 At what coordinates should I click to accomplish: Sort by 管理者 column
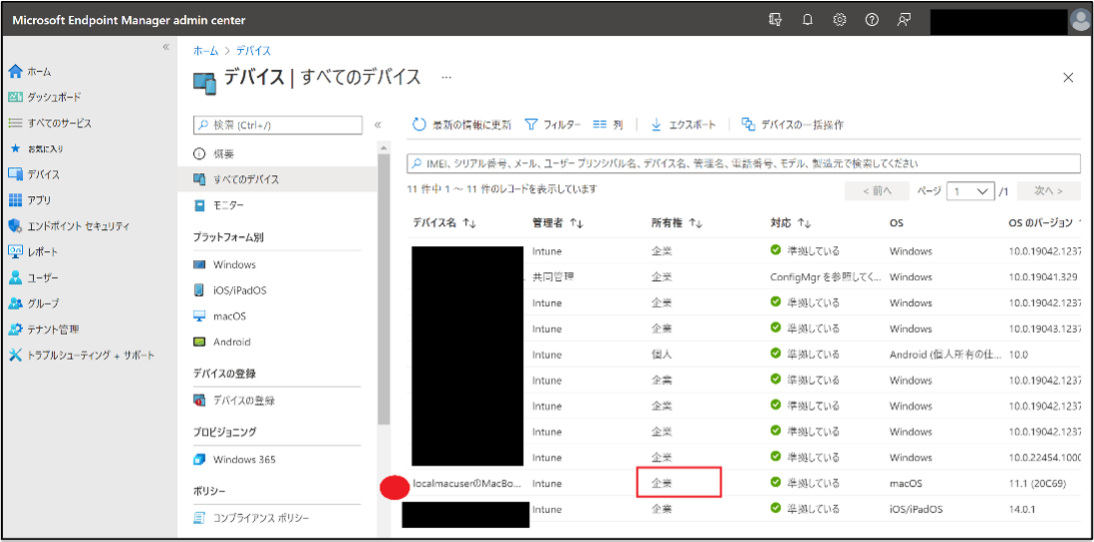pos(557,223)
